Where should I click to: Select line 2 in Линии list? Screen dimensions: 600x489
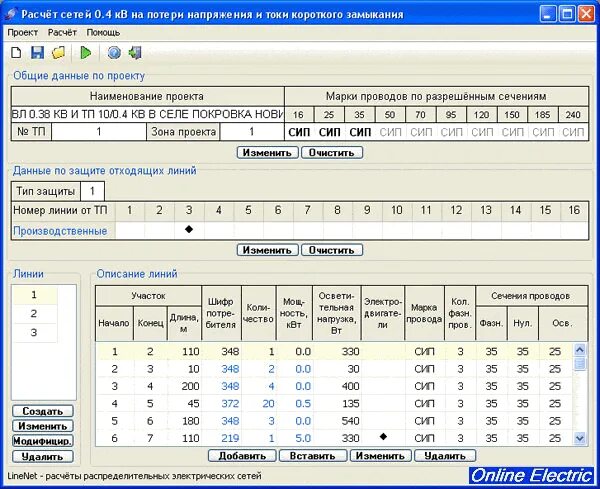pyautogui.click(x=34, y=313)
